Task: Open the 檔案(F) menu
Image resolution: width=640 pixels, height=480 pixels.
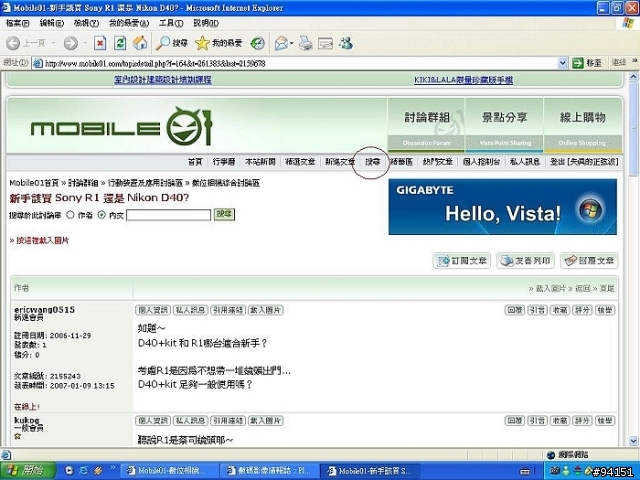Action: coord(18,23)
